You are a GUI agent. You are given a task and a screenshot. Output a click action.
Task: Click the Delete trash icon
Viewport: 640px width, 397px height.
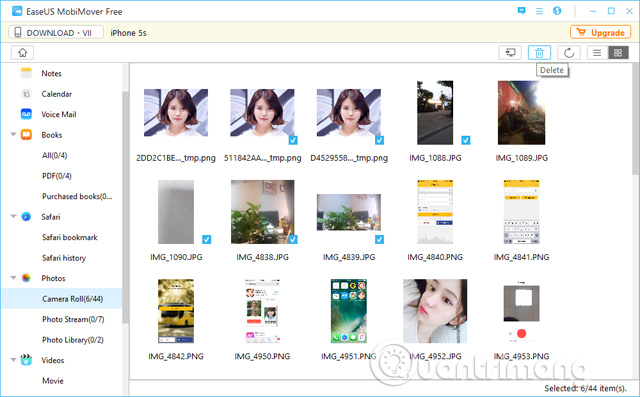(x=540, y=53)
